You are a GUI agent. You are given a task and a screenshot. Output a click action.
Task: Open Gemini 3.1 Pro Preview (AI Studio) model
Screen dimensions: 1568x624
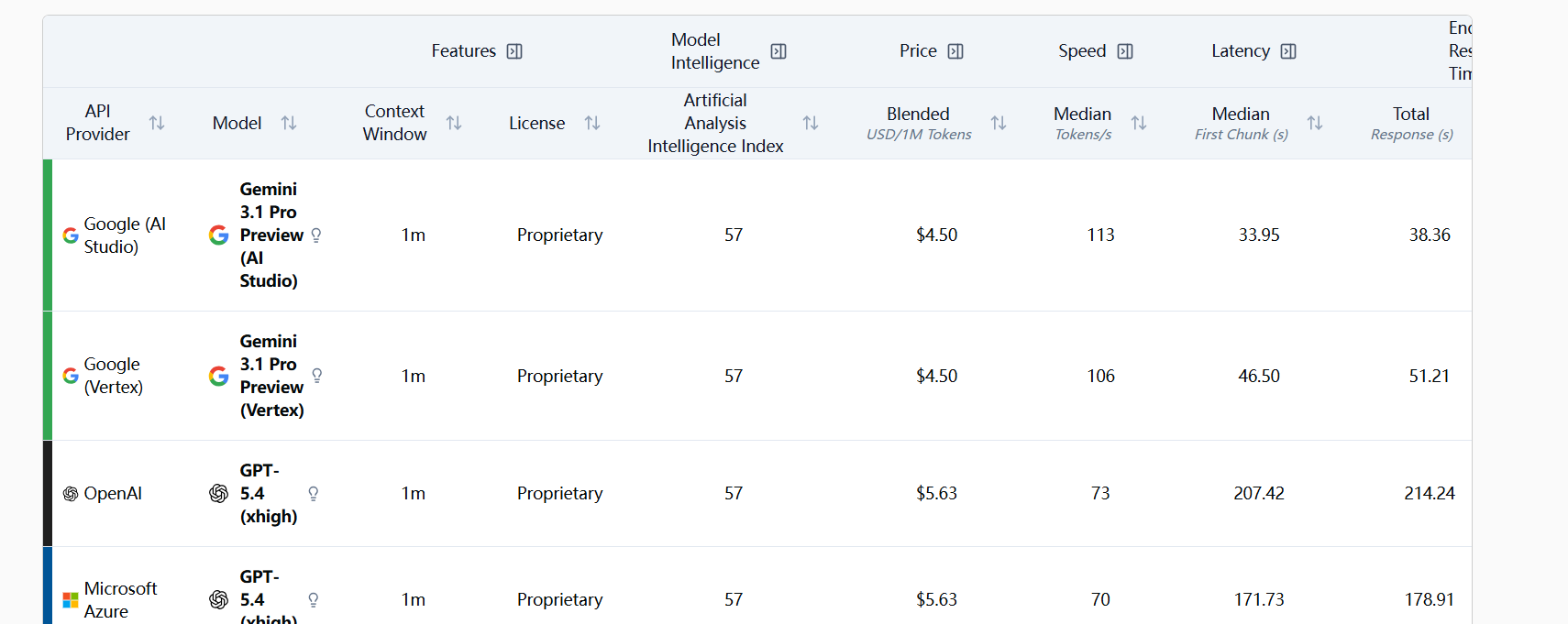pos(271,235)
